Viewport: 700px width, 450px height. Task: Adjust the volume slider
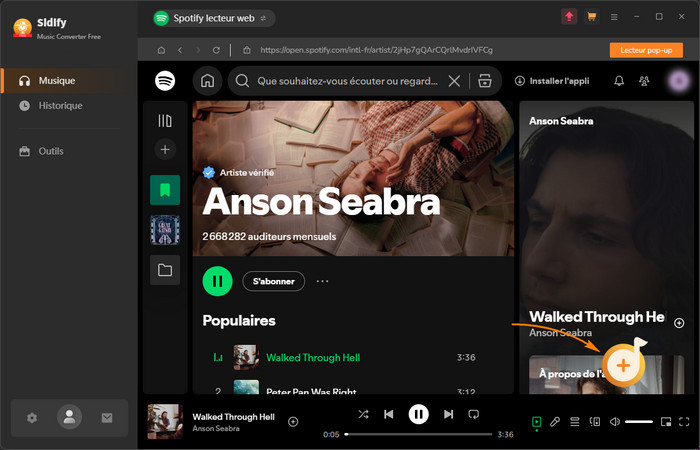tap(638, 422)
